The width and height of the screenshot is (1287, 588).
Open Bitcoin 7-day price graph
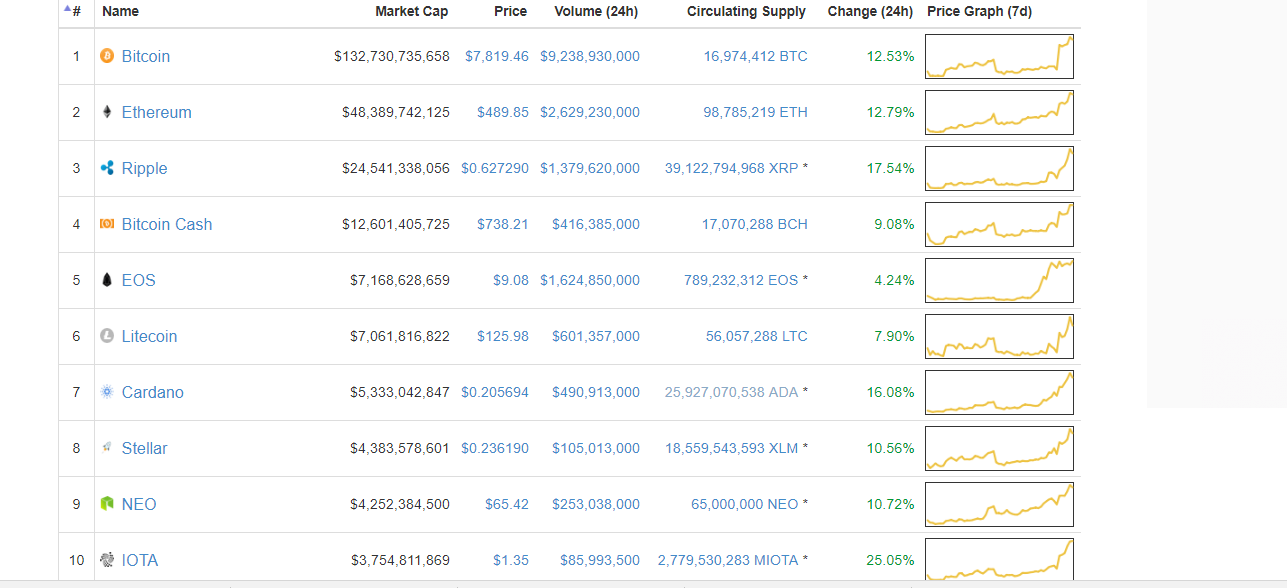[999, 56]
